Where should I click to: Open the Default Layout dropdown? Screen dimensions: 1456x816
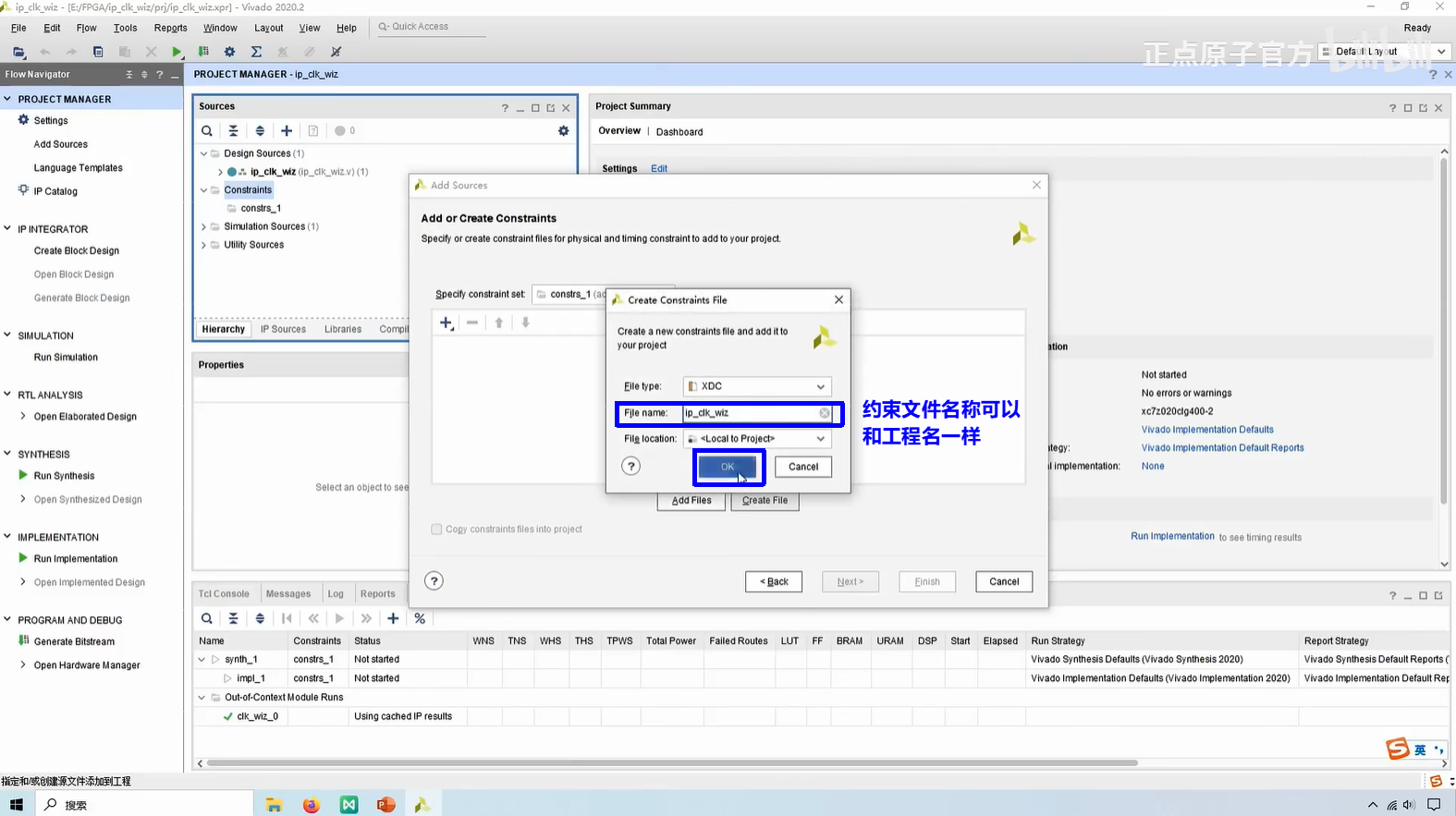pos(1384,52)
